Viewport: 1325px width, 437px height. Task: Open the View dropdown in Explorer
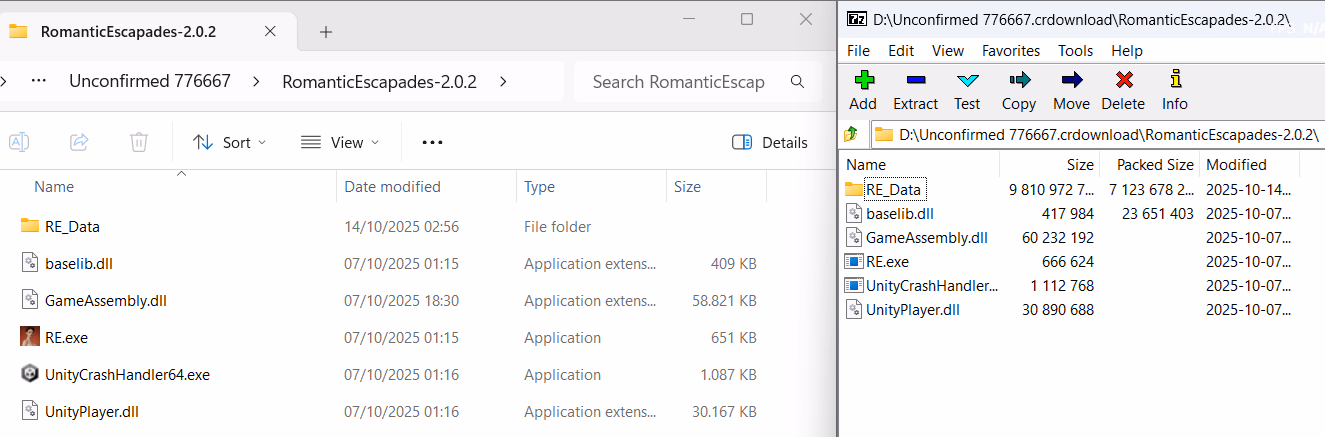tap(340, 142)
